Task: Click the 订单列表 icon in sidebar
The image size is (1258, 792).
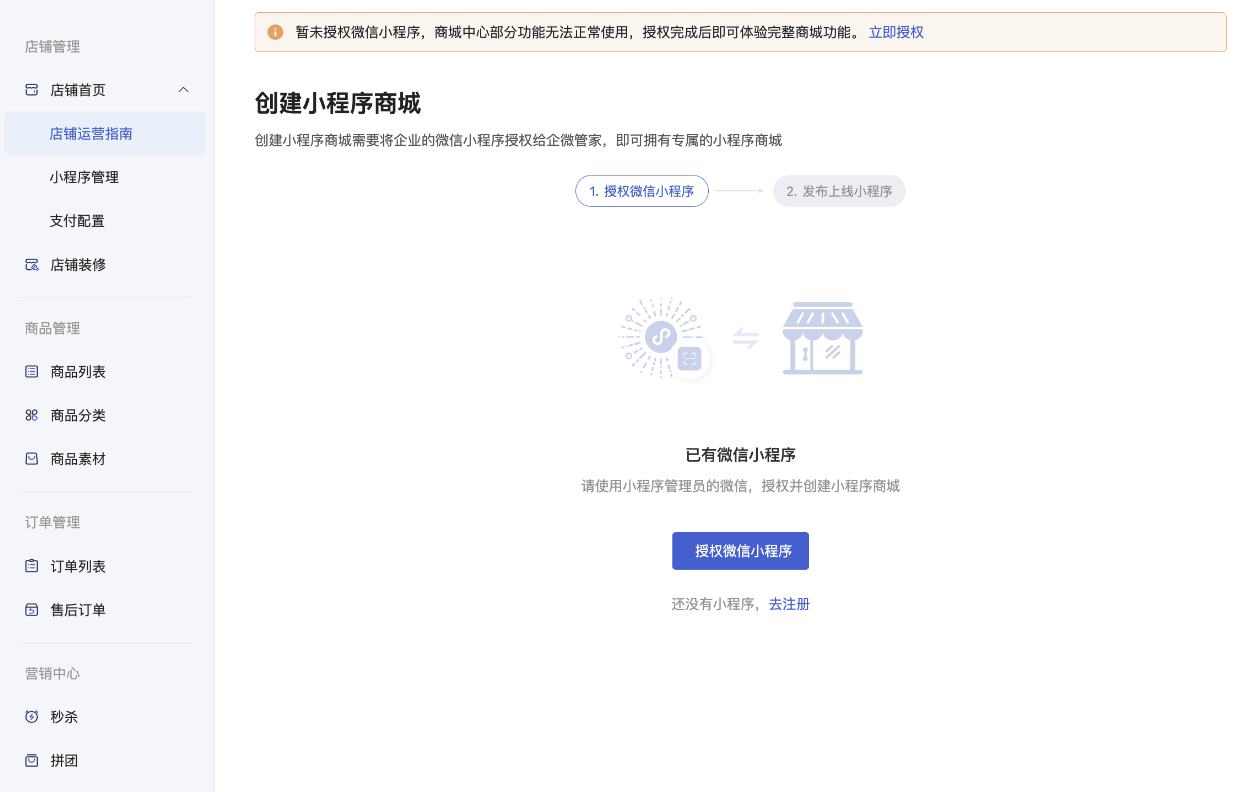Action: click(x=32, y=566)
